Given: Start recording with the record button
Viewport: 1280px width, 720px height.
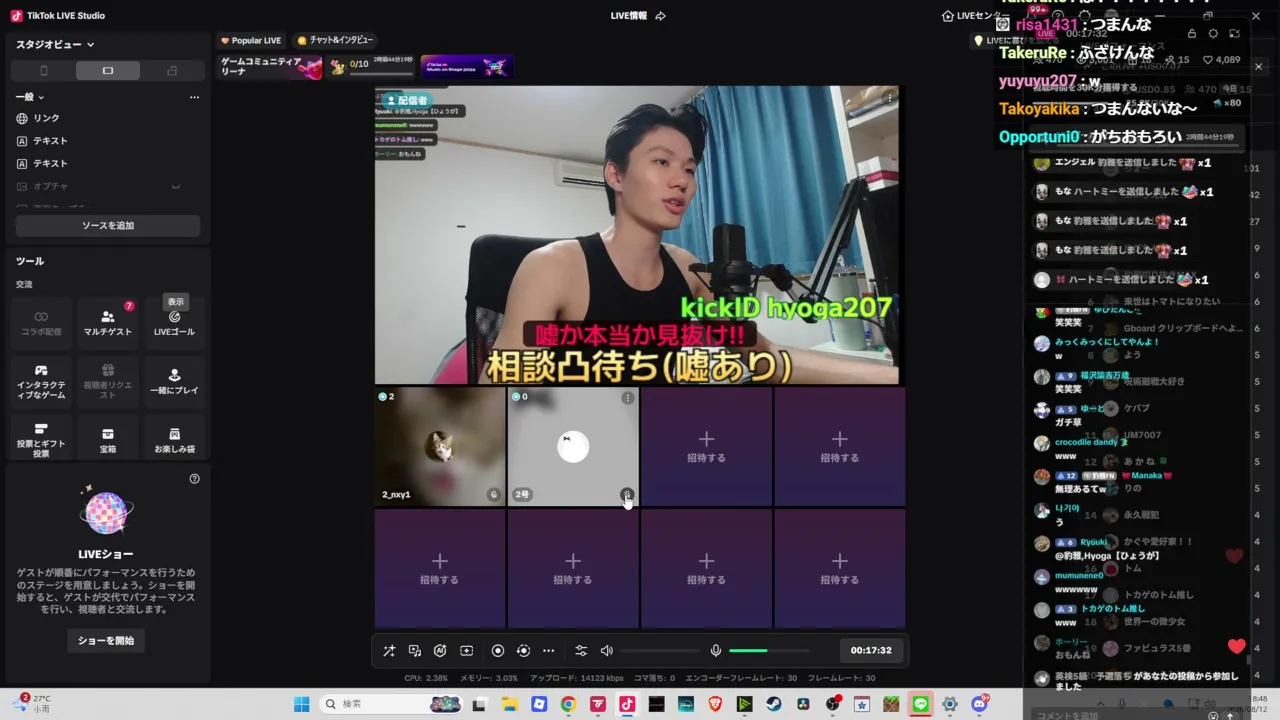Looking at the screenshot, I should point(498,650).
